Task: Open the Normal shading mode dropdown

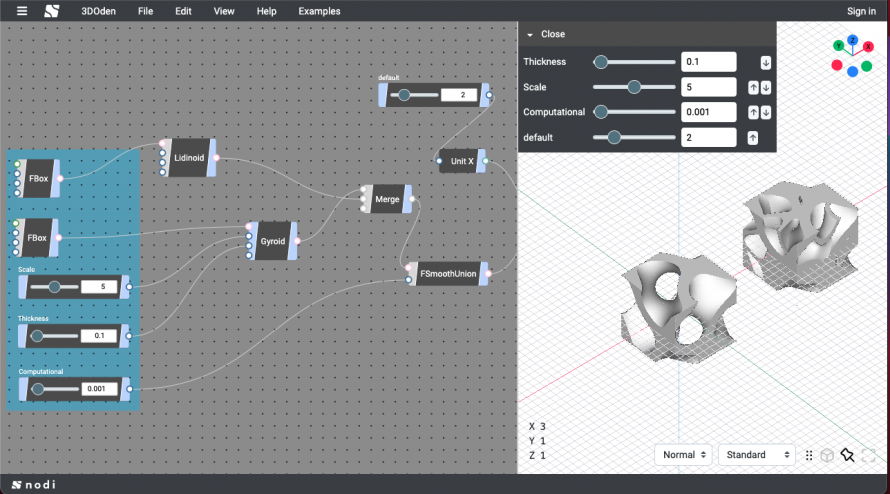Action: (x=683, y=455)
